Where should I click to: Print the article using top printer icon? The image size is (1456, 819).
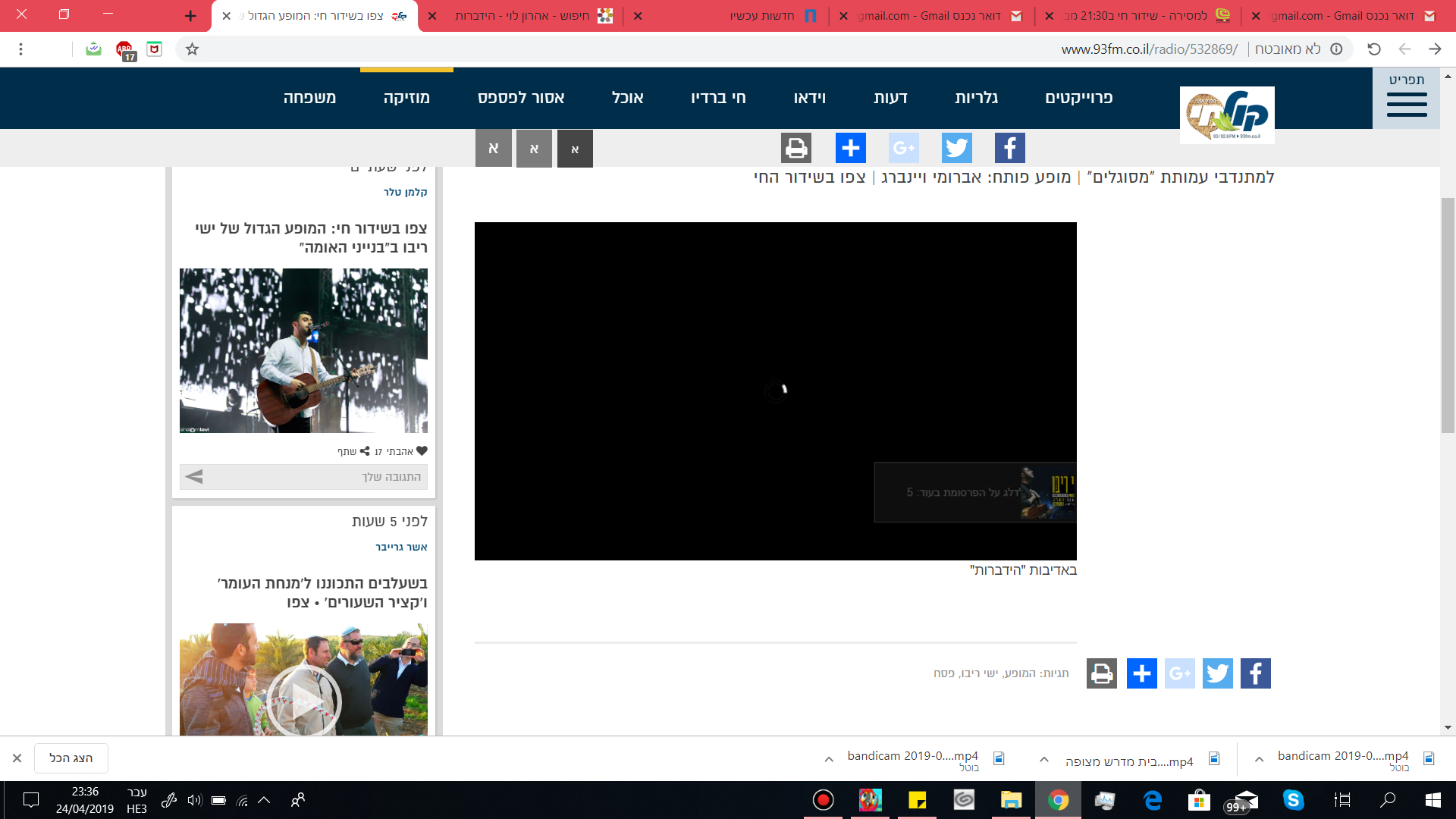(795, 148)
